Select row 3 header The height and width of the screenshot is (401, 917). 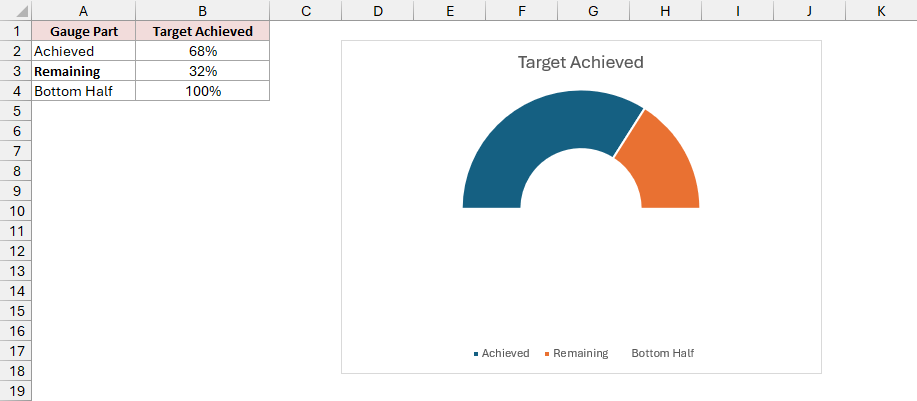[x=16, y=71]
